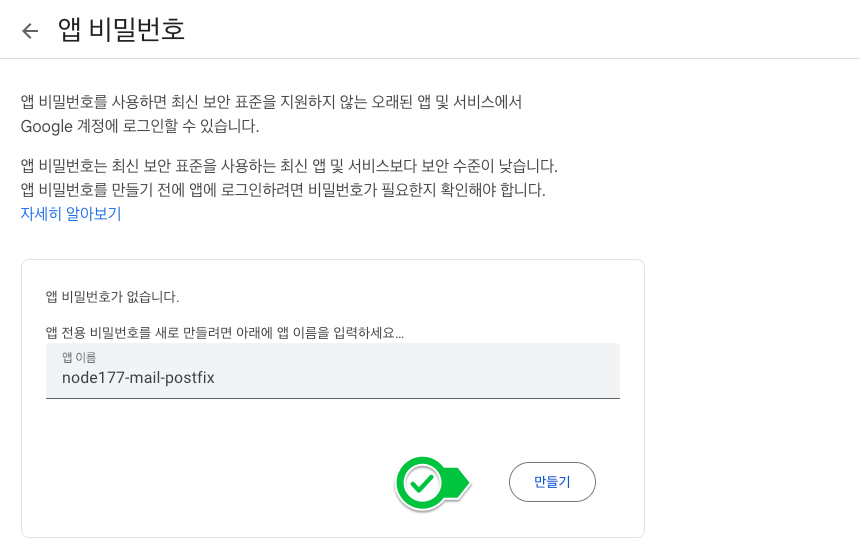
Task: Click the node177-mail-postfix text in the field
Action: [x=138, y=378]
